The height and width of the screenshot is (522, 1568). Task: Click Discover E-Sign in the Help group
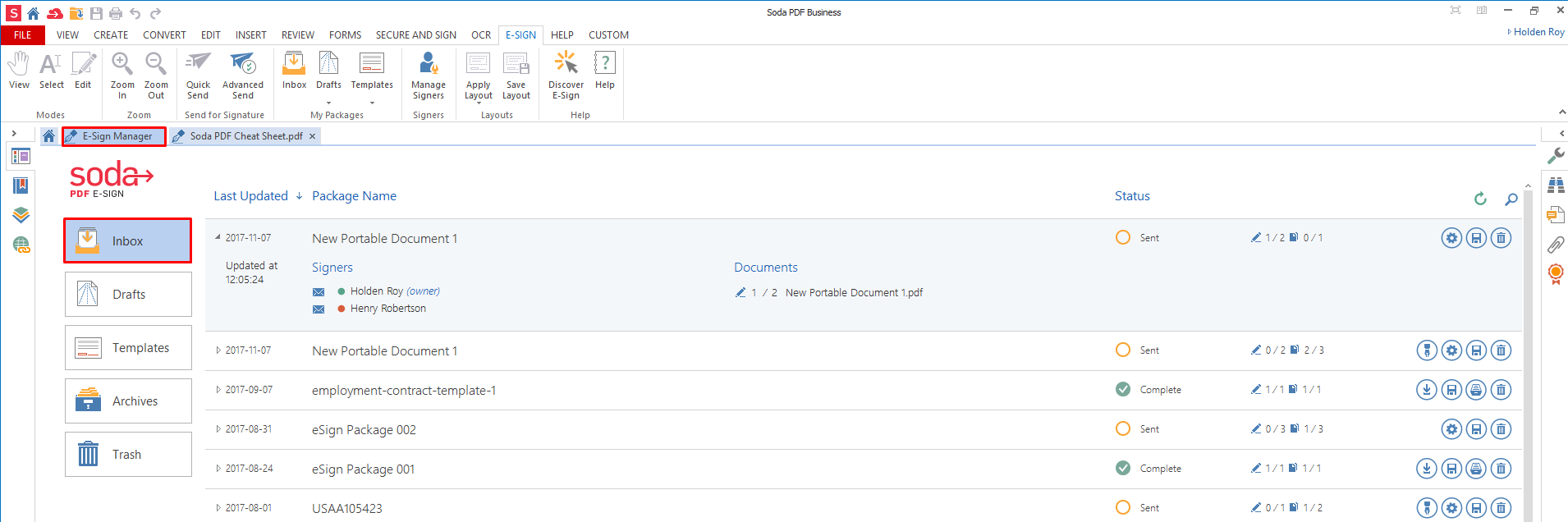click(x=566, y=76)
